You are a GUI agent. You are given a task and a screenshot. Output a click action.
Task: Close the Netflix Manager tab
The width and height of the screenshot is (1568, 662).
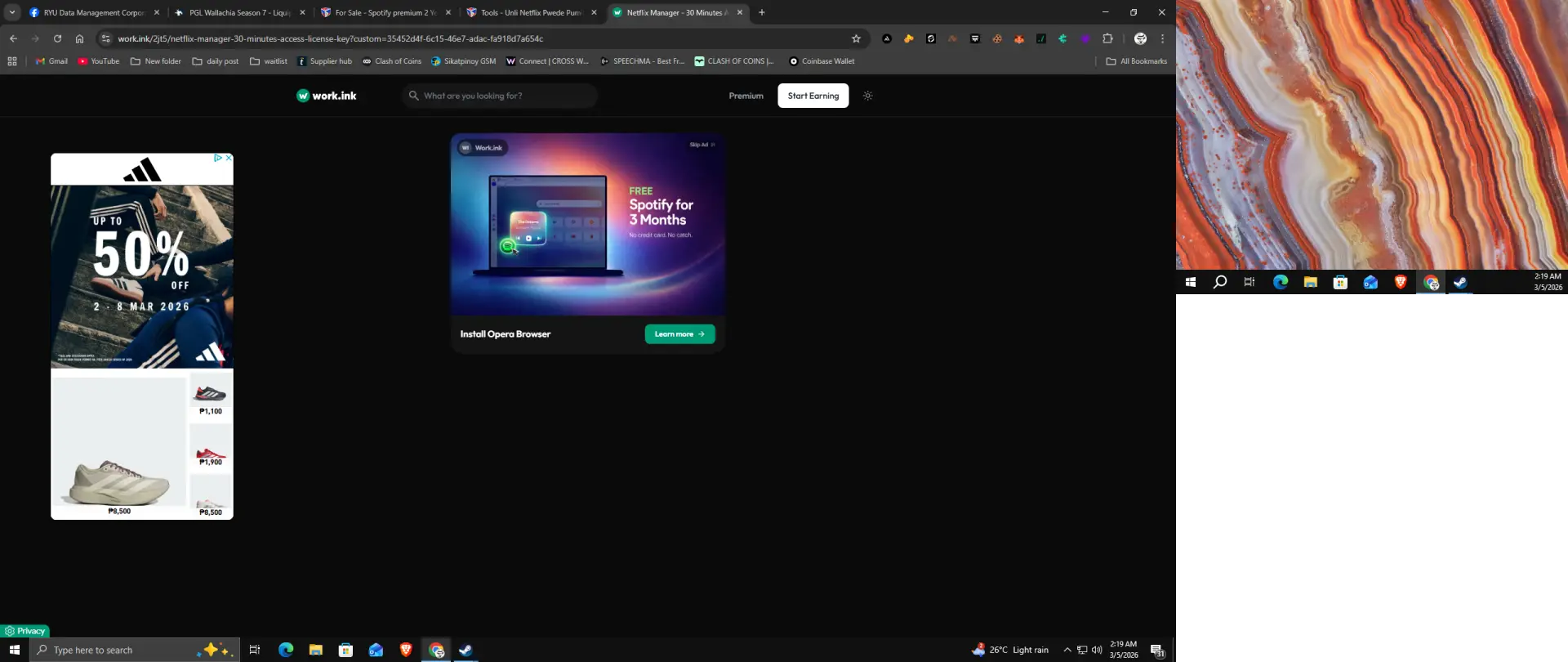tap(740, 13)
